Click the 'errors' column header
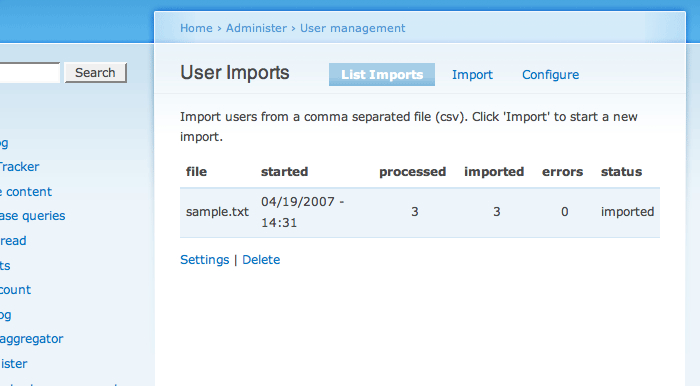The height and width of the screenshot is (386, 700). click(562, 172)
